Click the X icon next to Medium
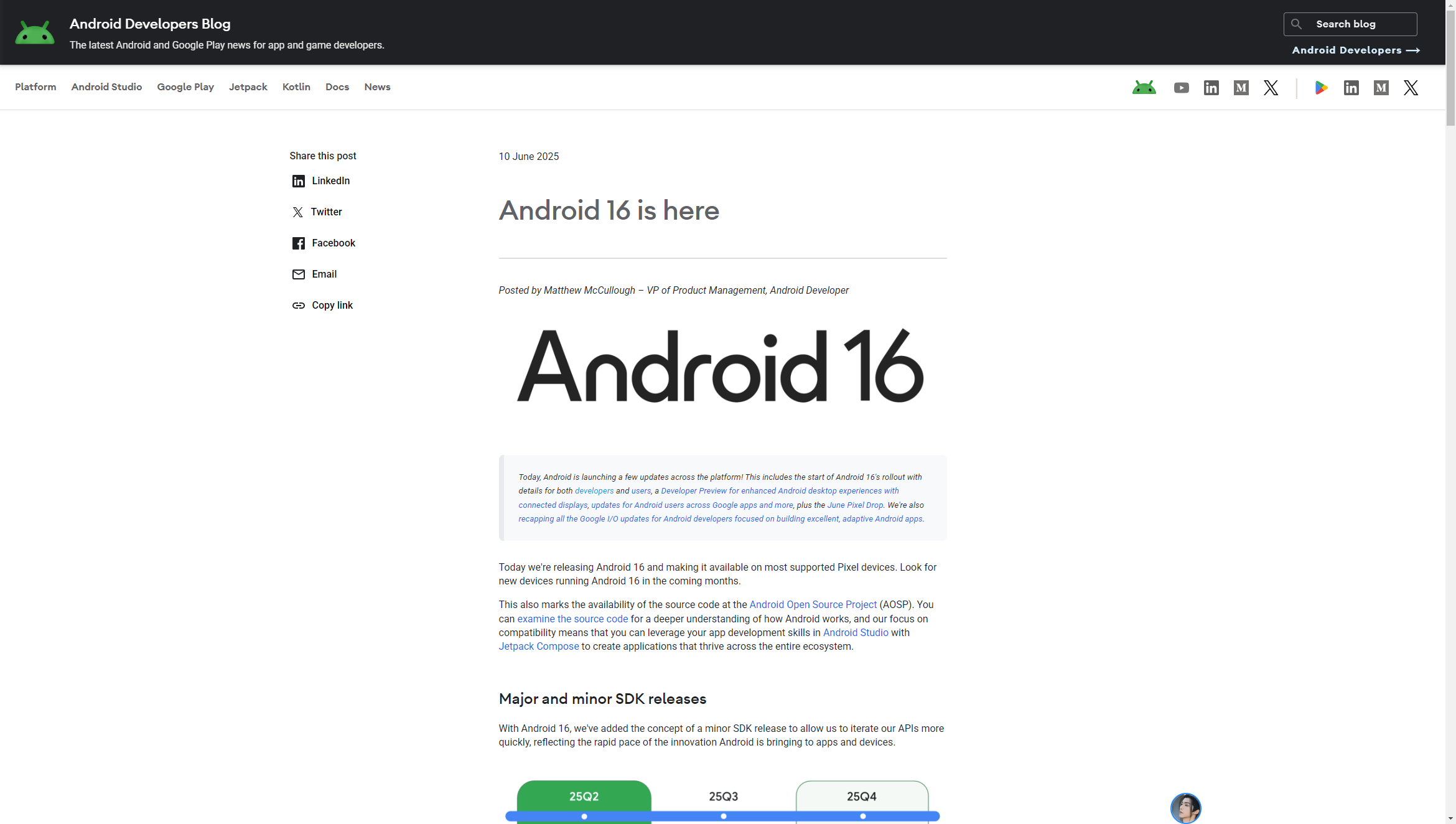This screenshot has height=824, width=1456. (x=1271, y=88)
